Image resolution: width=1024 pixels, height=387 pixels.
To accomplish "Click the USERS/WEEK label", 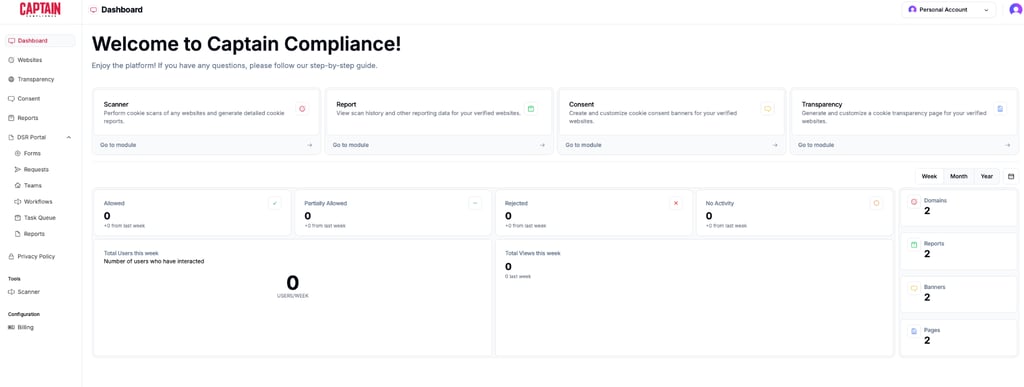I will 293,296.
